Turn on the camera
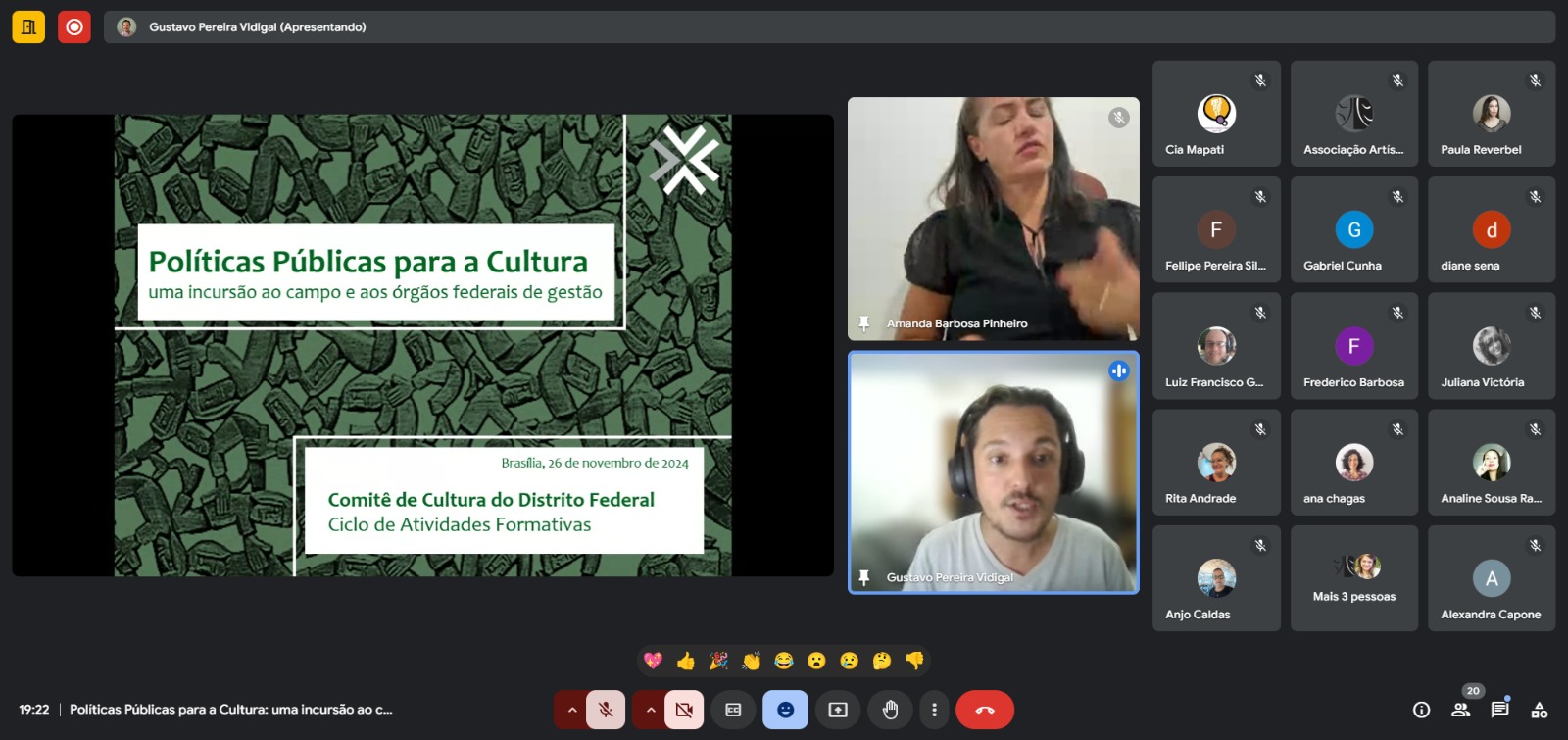This screenshot has height=740, width=1568. point(684,710)
